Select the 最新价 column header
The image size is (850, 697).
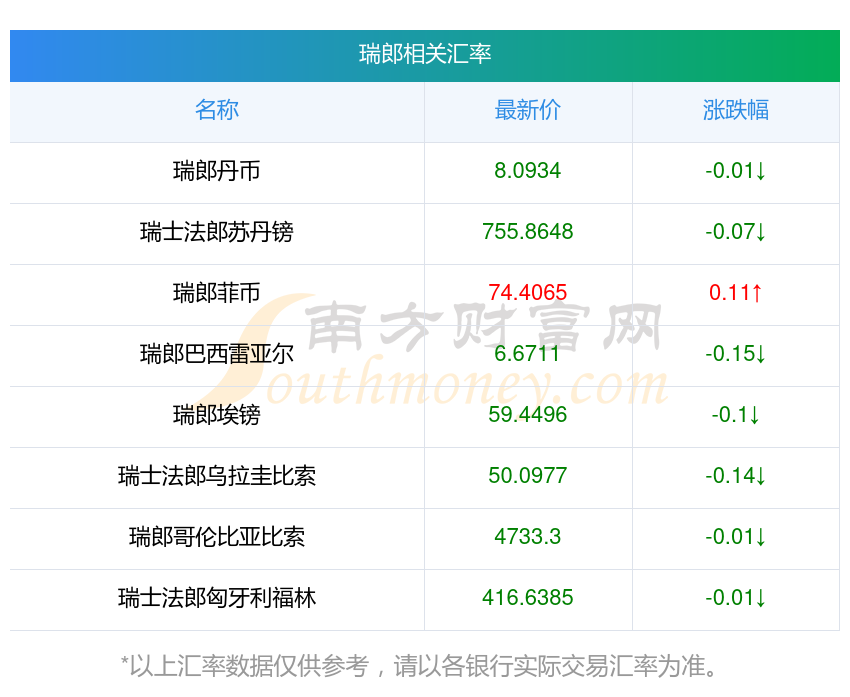528,110
